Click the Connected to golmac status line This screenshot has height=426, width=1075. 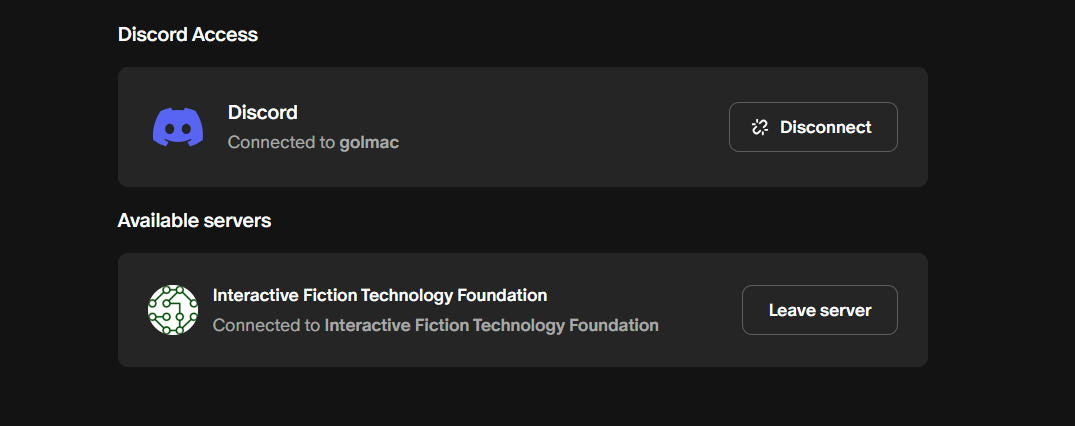[x=313, y=143]
